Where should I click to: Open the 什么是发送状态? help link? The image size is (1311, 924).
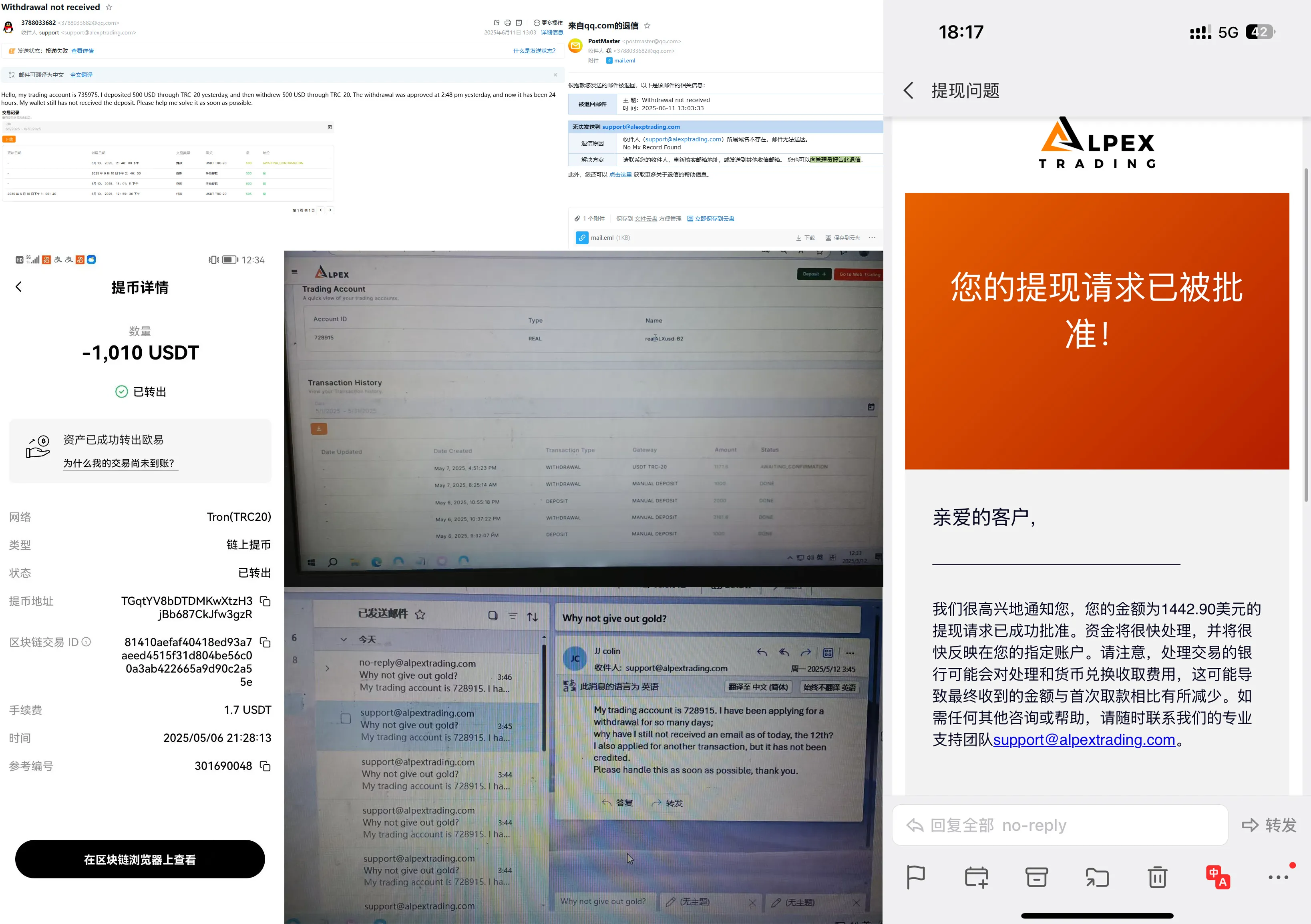(x=534, y=51)
